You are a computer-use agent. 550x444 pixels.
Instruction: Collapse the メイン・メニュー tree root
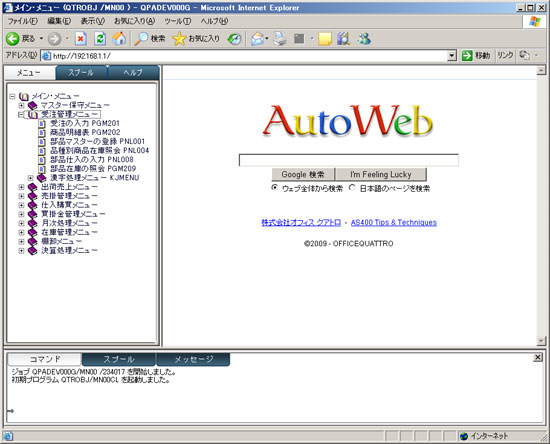pyautogui.click(x=12, y=96)
